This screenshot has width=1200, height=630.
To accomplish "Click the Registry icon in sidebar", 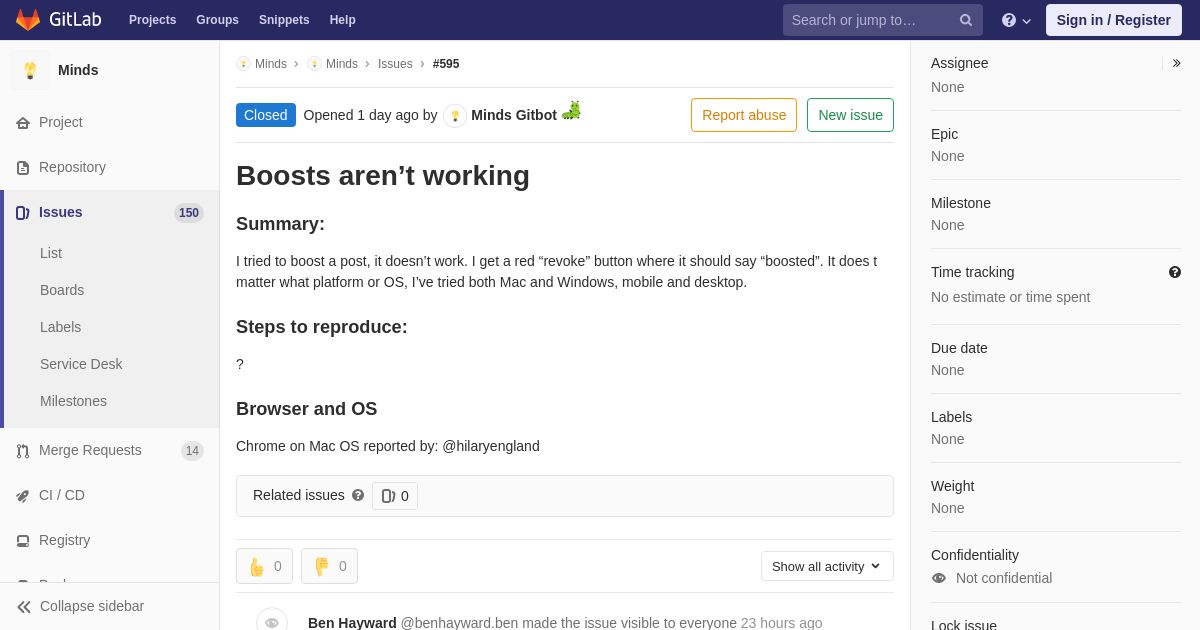I will coord(23,541).
